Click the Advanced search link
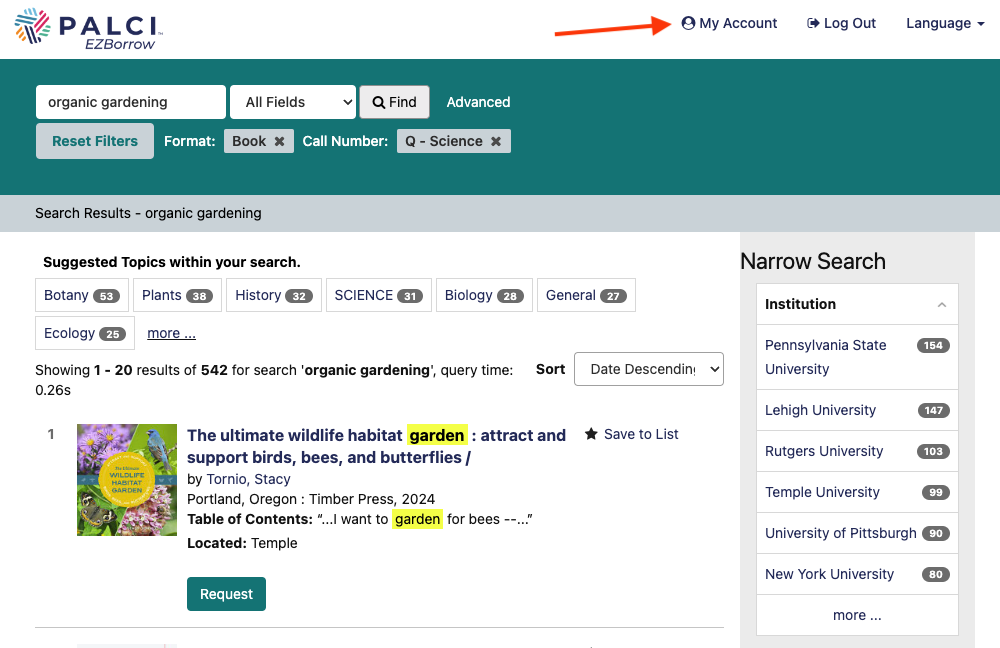The height and width of the screenshot is (648, 1000). 477,102
